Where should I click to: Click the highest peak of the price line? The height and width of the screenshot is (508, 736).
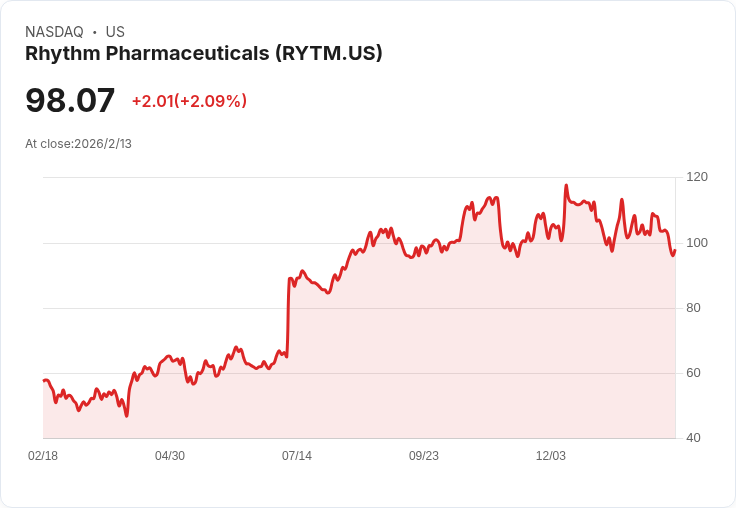click(566, 185)
